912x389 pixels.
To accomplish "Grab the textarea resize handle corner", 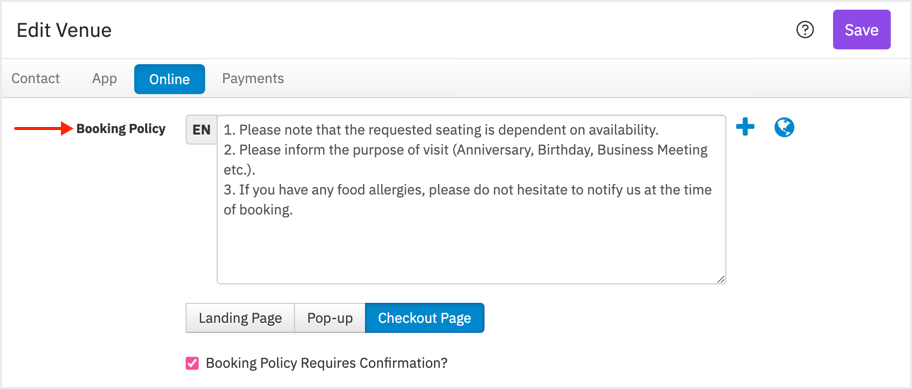I will tap(721, 279).
